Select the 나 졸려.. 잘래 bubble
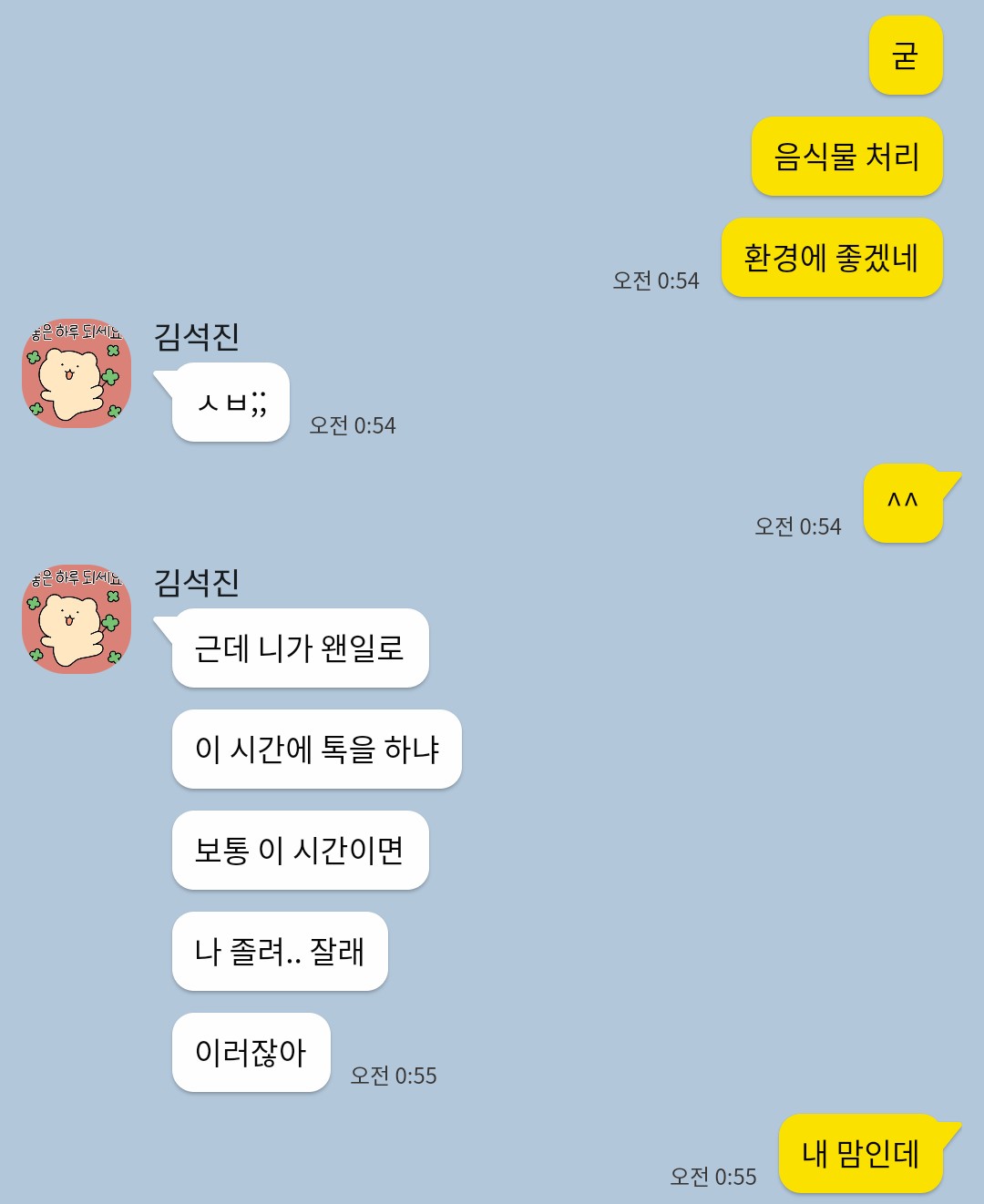Screen dimensions: 984x1204 [x=280, y=952]
